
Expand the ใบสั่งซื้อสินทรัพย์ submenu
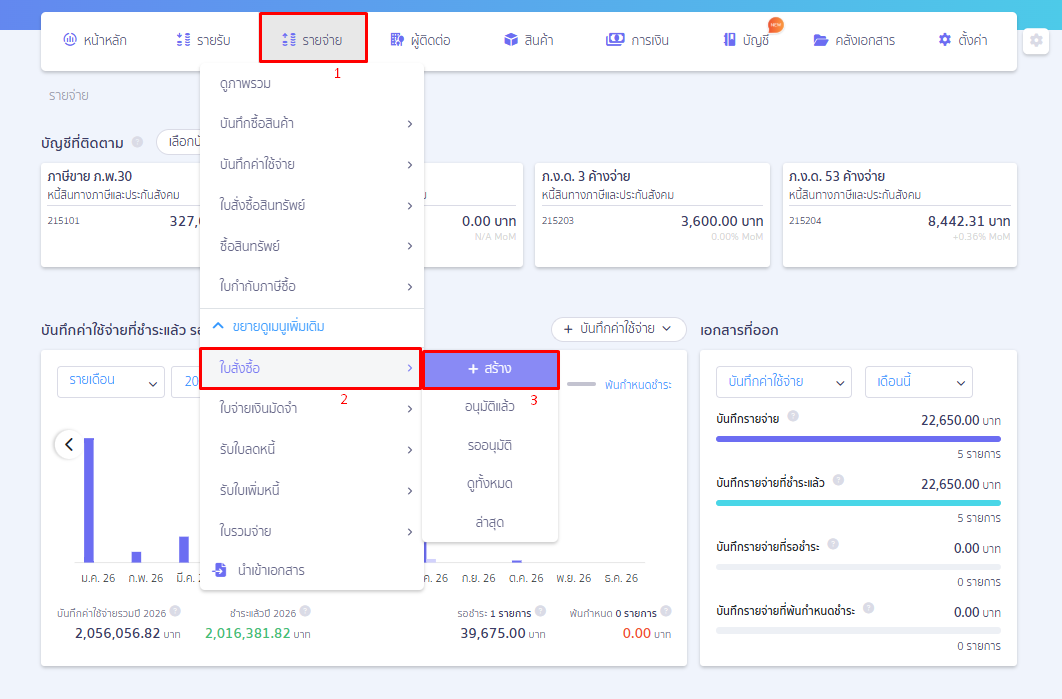click(312, 205)
